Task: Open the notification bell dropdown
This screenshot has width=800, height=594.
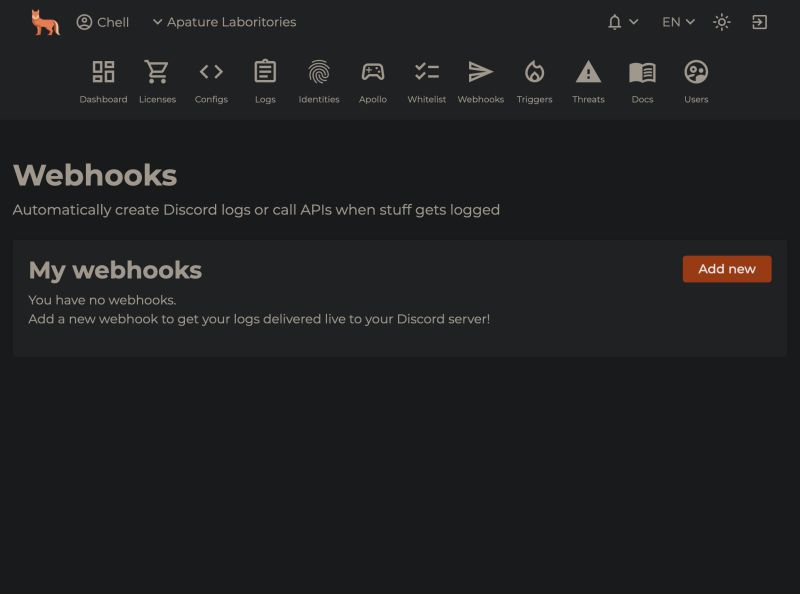Action: pos(620,21)
